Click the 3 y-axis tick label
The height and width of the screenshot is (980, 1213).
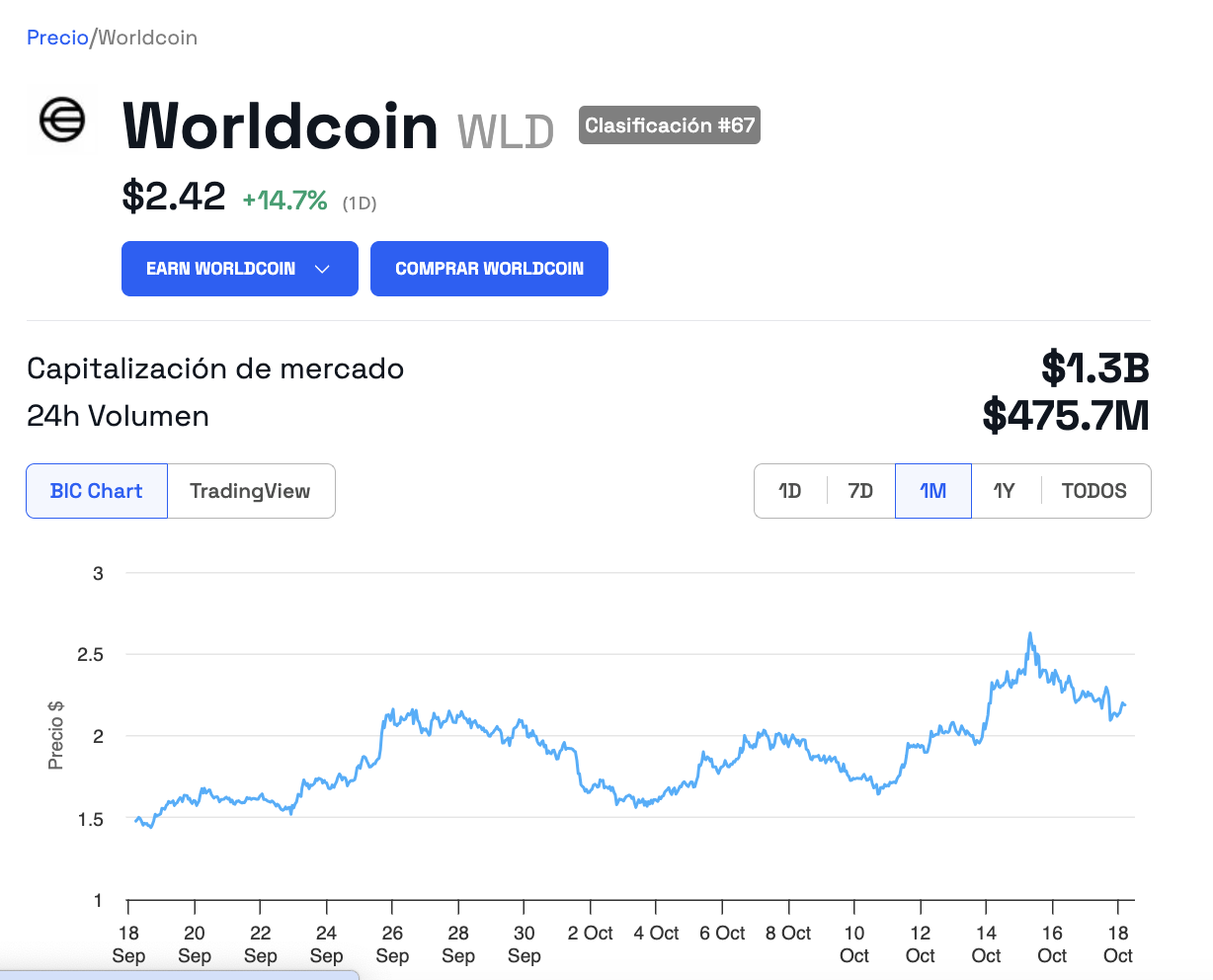click(98, 573)
